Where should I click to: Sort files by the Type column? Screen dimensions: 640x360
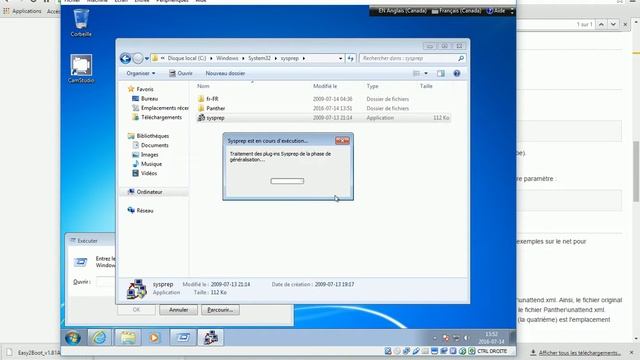372,86
